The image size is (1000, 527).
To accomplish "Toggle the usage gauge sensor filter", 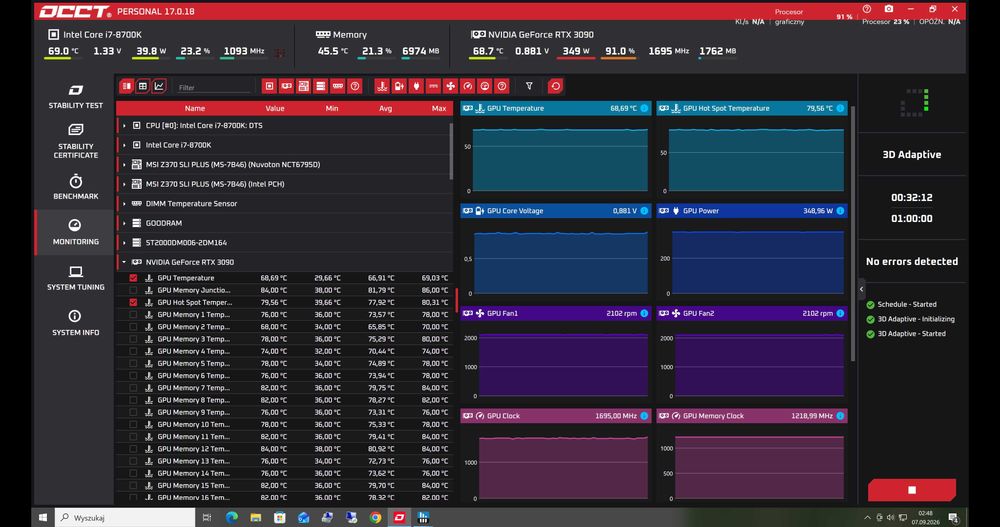I will pyautogui.click(x=485, y=86).
